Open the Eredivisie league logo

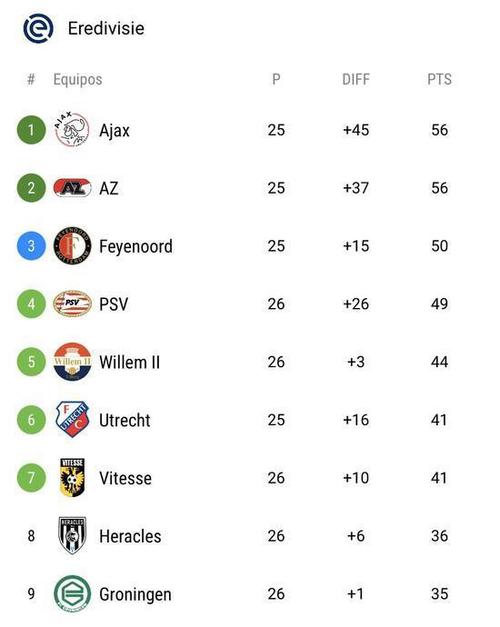pos(38,28)
